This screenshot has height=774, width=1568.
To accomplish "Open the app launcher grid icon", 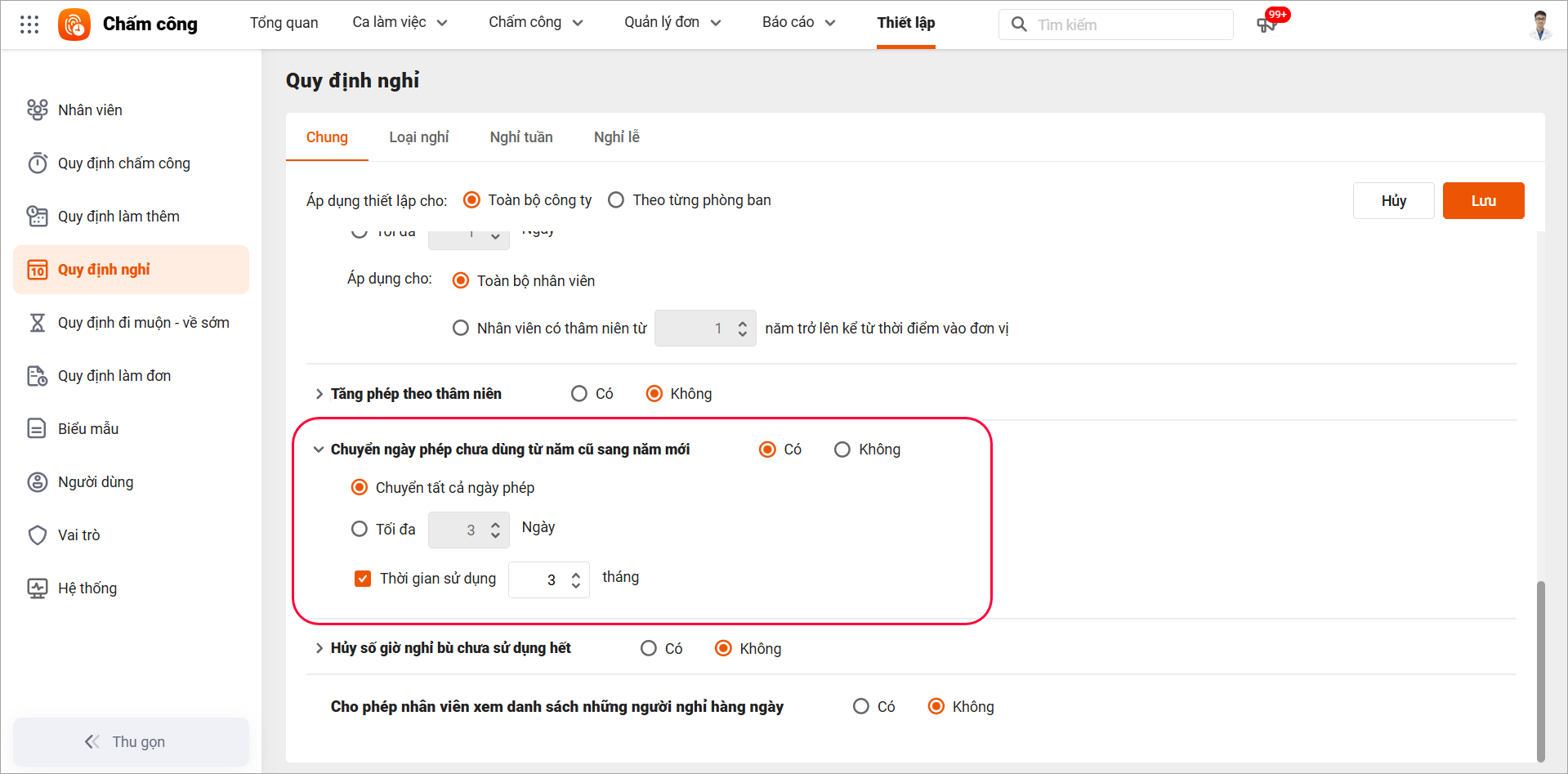I will pos(29,25).
